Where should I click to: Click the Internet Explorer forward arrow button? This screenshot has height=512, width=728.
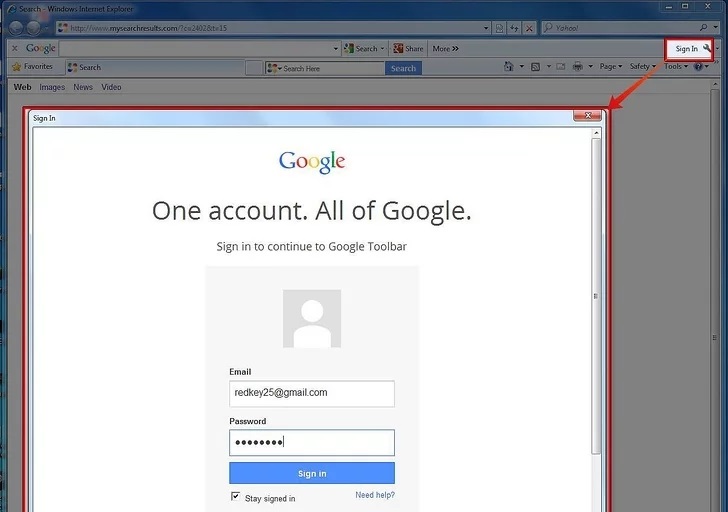[33, 28]
